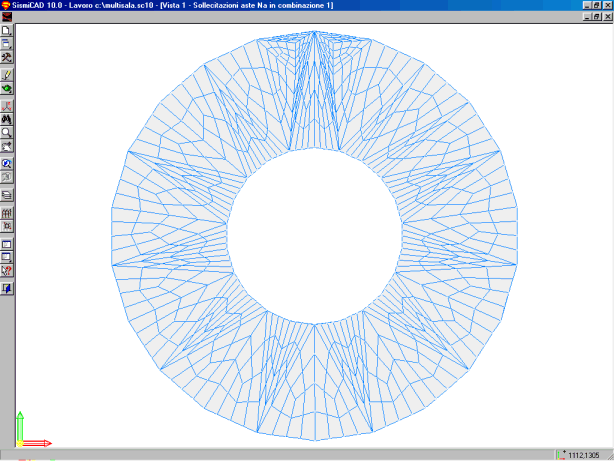Click the SismiCAD document icon in the menu row
This screenshot has height=461, width=614.
pyautogui.click(x=7, y=17)
